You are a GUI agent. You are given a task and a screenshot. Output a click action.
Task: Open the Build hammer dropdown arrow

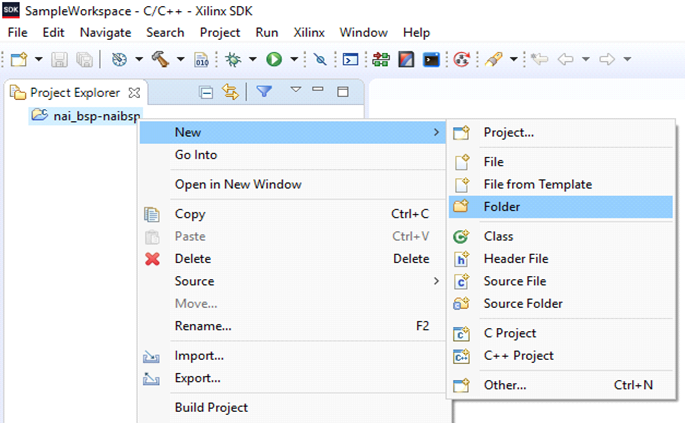tap(180, 59)
